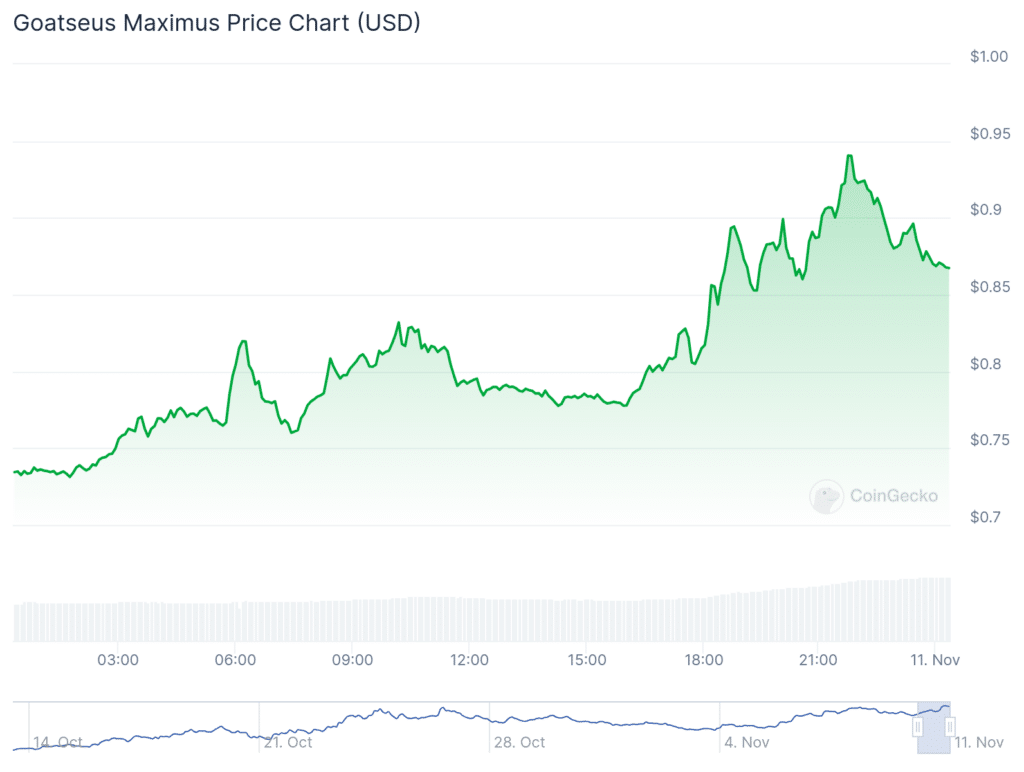Click the 12:00 time axis label
The image size is (1024, 772).
pyautogui.click(x=469, y=660)
